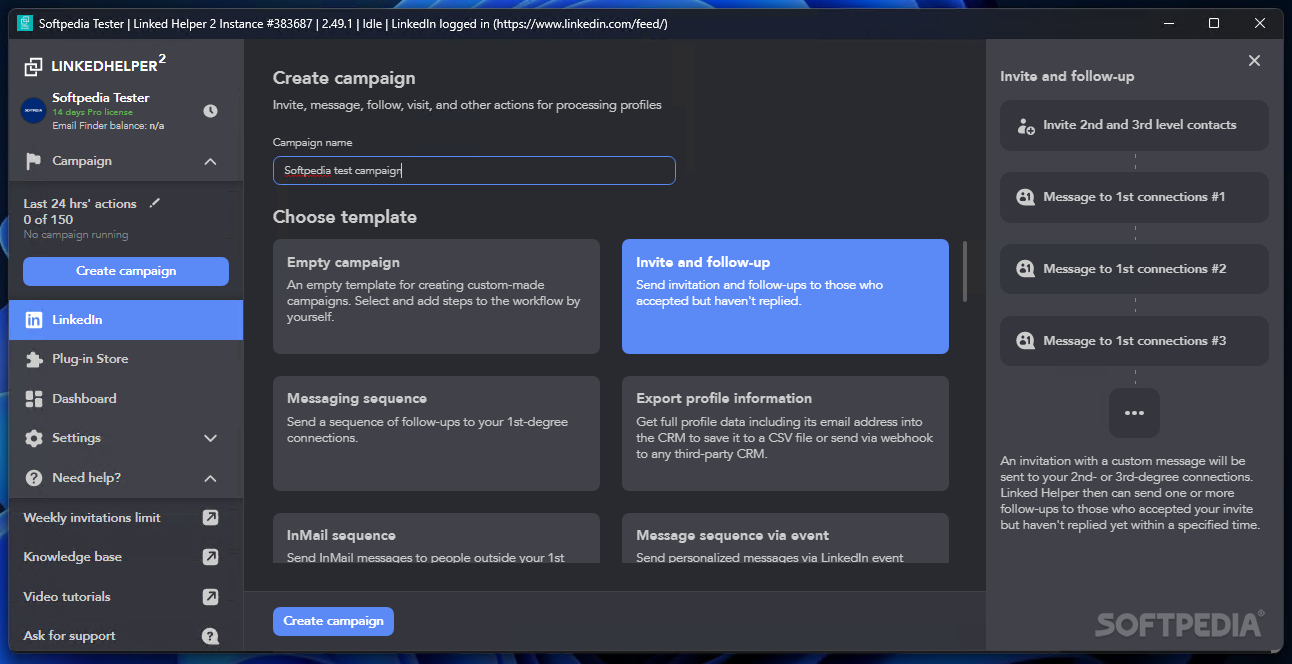Viewport: 1292px width, 664px height.
Task: Select the InMail sequence template
Action: coord(436,538)
